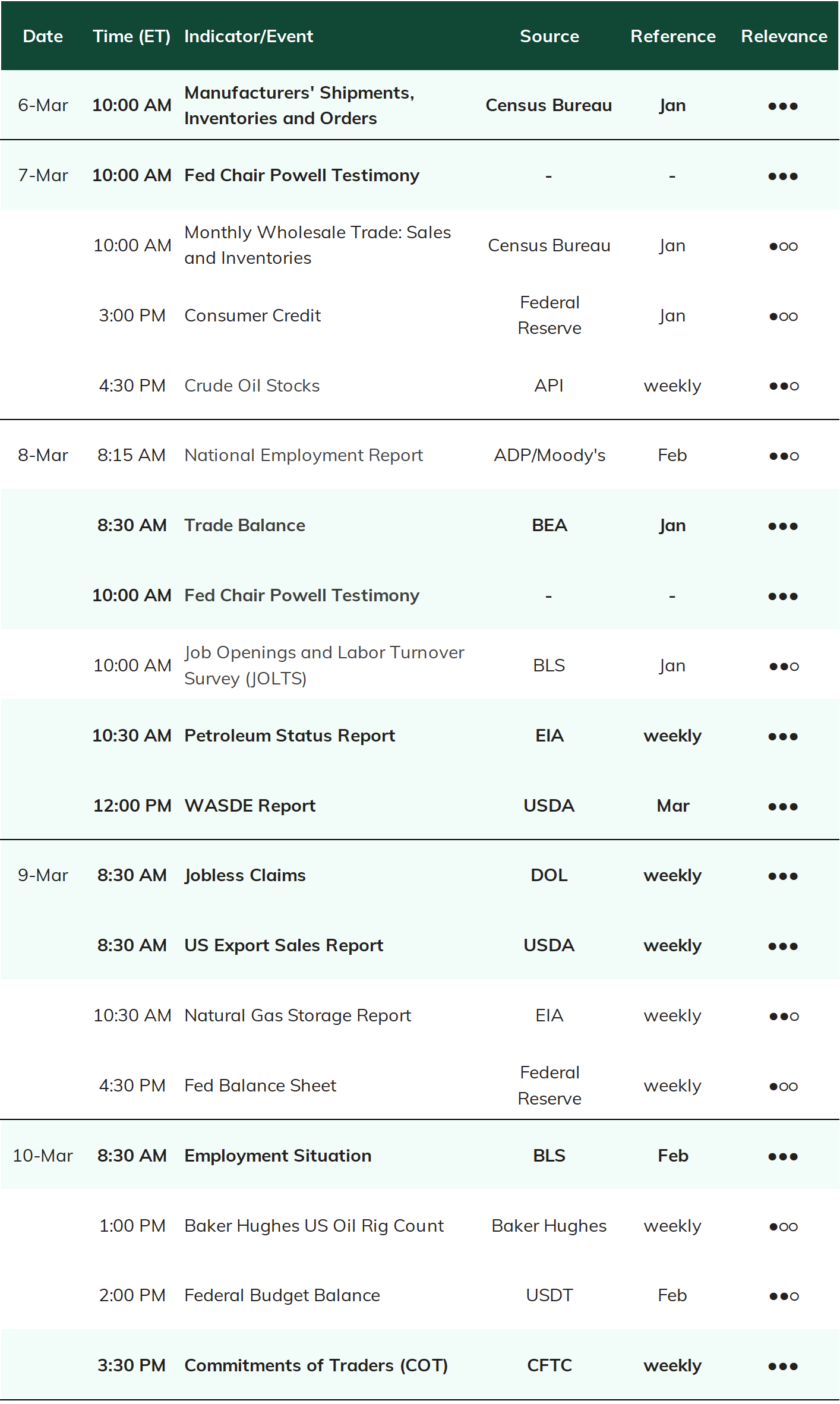Click relevance dots for Fed Balance Sheet
This screenshot has height=1404, width=840.
784,1086
